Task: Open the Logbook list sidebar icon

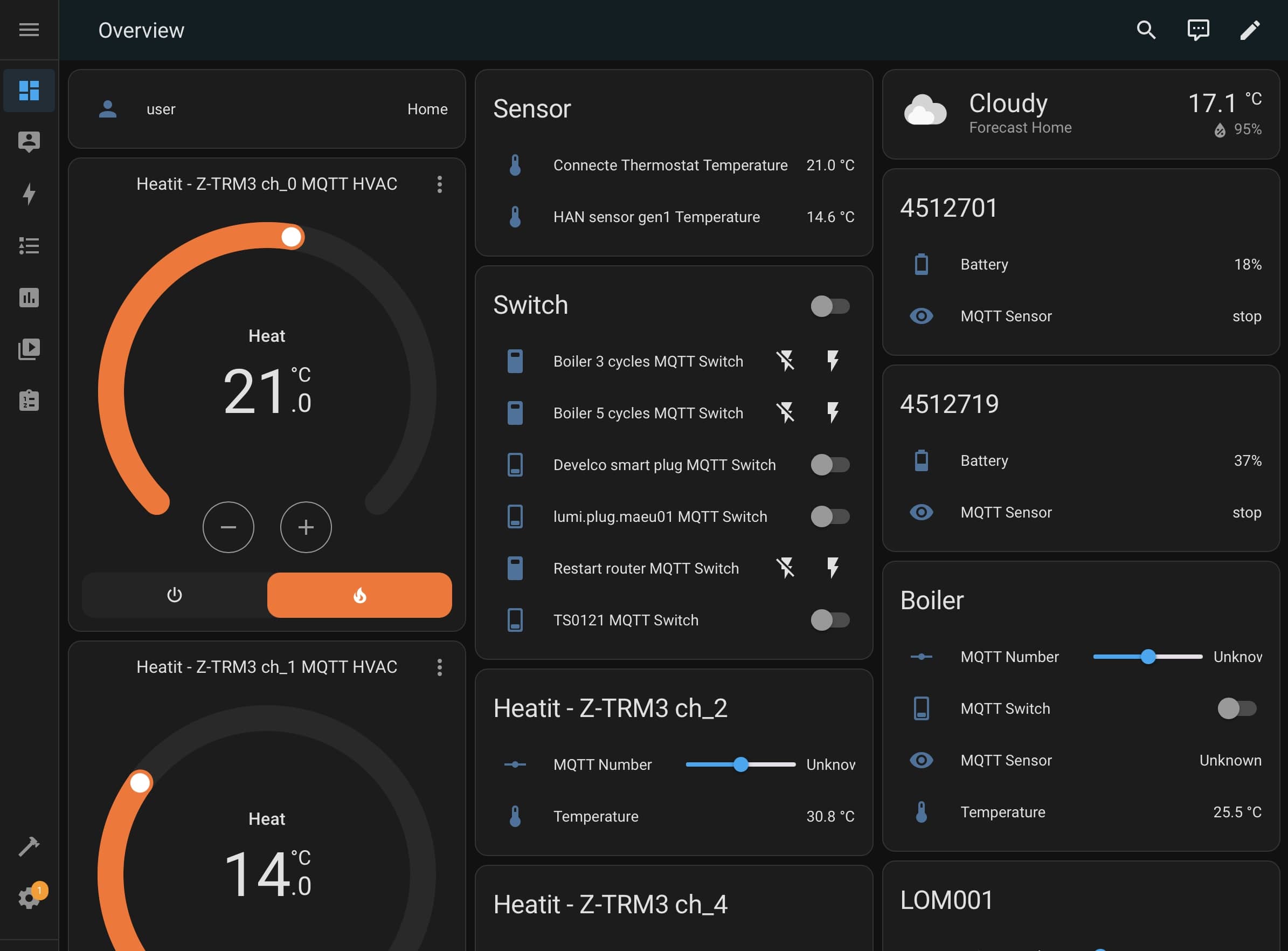Action: (x=29, y=246)
